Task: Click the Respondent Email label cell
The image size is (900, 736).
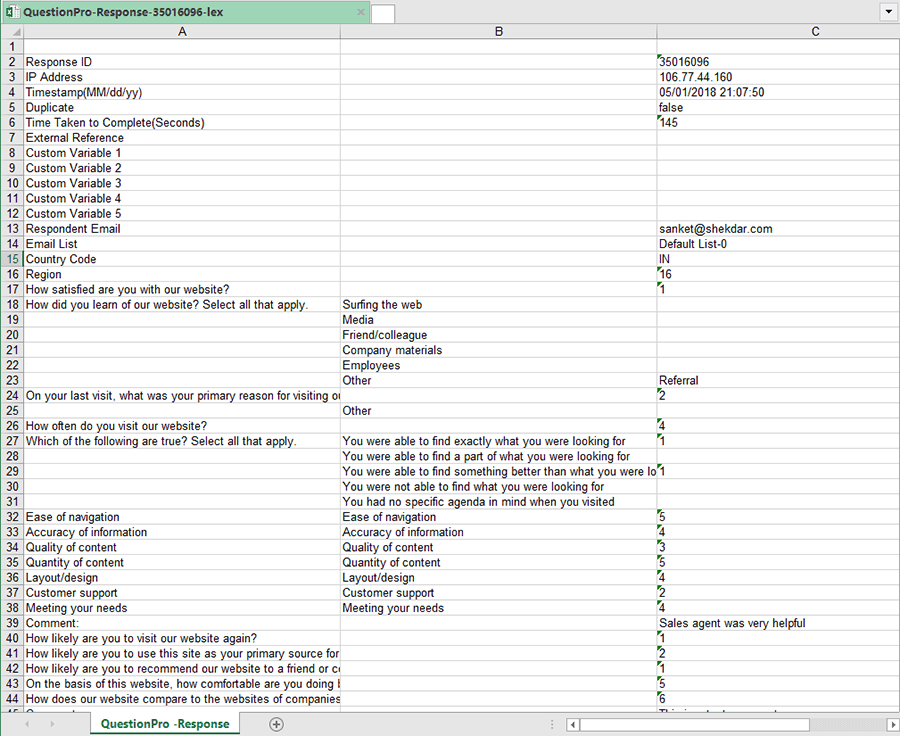Action: click(x=182, y=228)
